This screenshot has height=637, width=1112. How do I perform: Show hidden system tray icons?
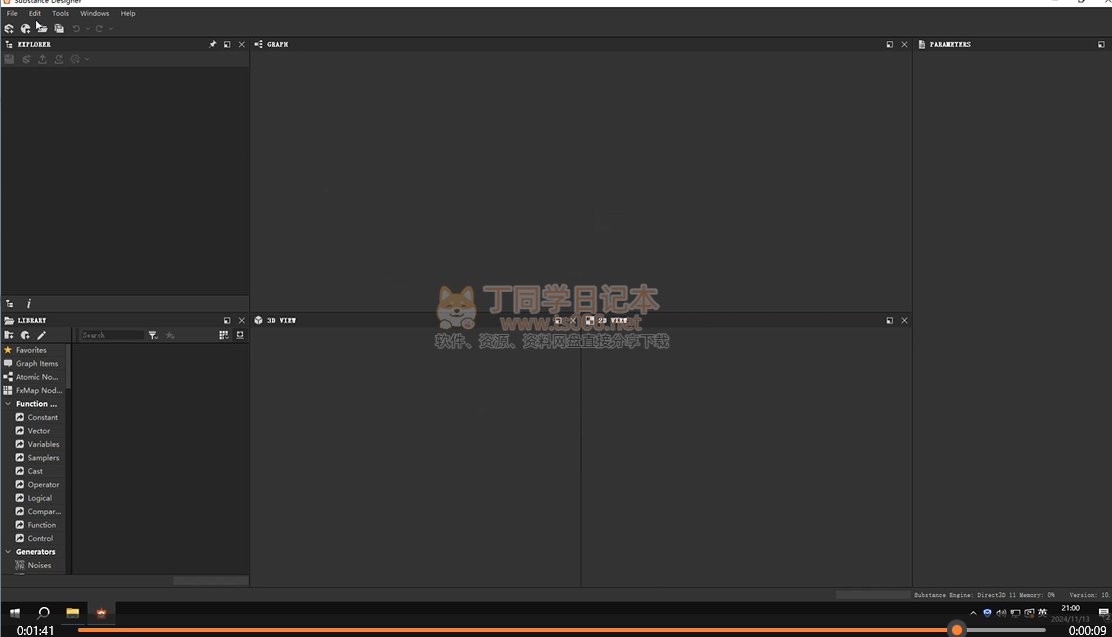tap(973, 613)
